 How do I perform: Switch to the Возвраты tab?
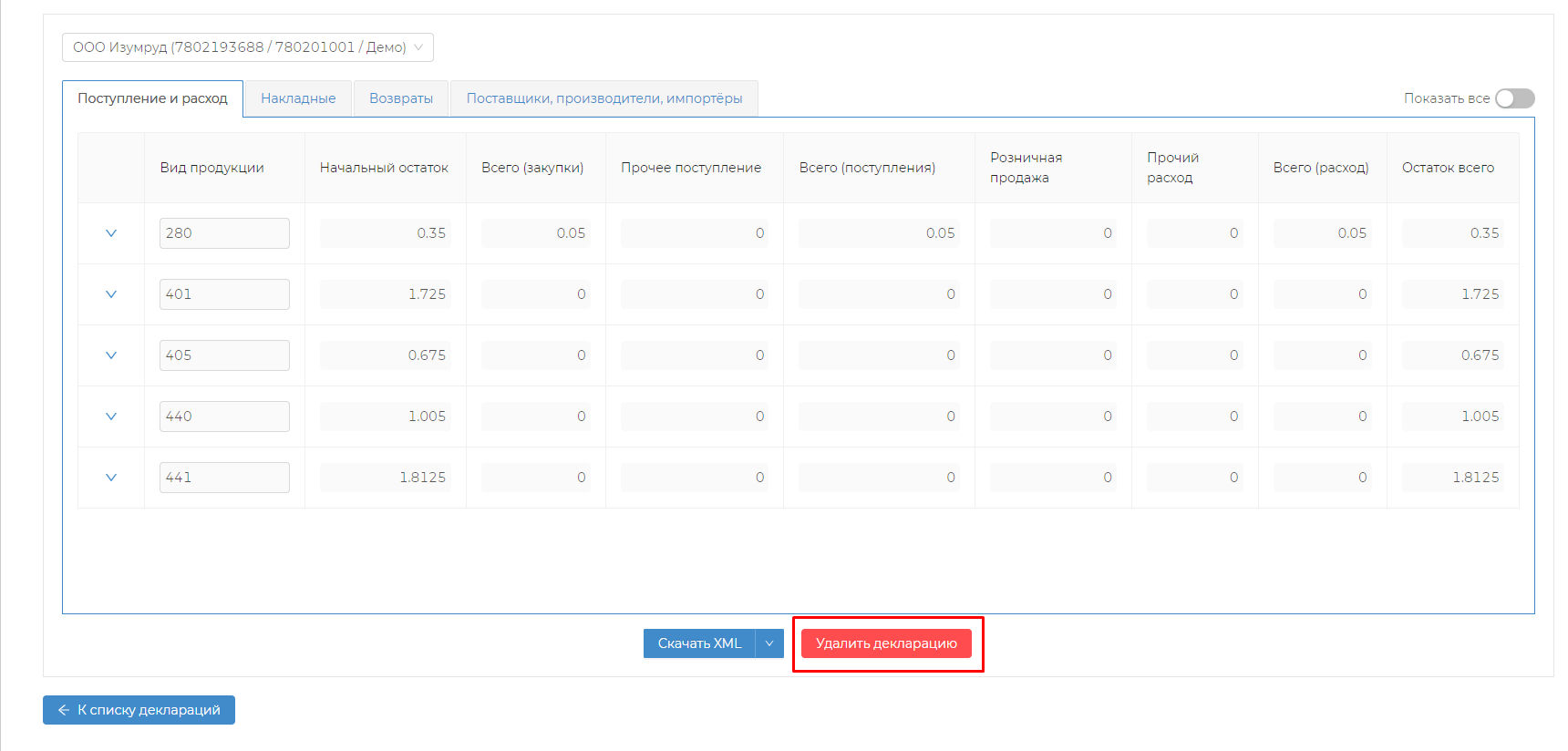click(x=401, y=98)
